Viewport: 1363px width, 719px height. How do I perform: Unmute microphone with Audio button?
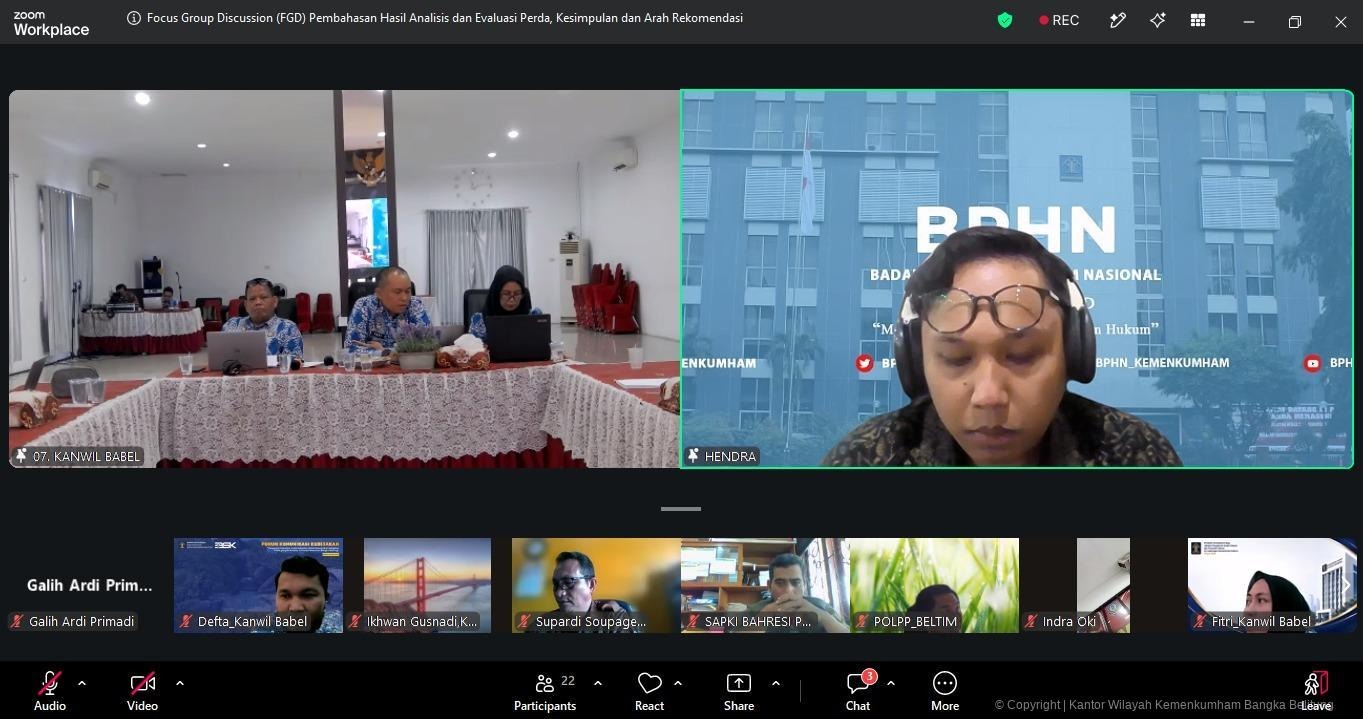[x=50, y=691]
